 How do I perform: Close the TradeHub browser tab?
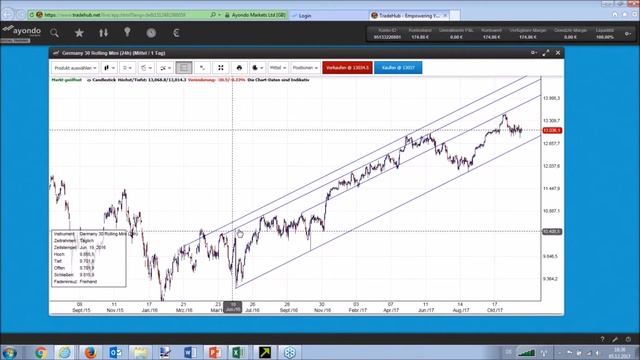[445, 16]
